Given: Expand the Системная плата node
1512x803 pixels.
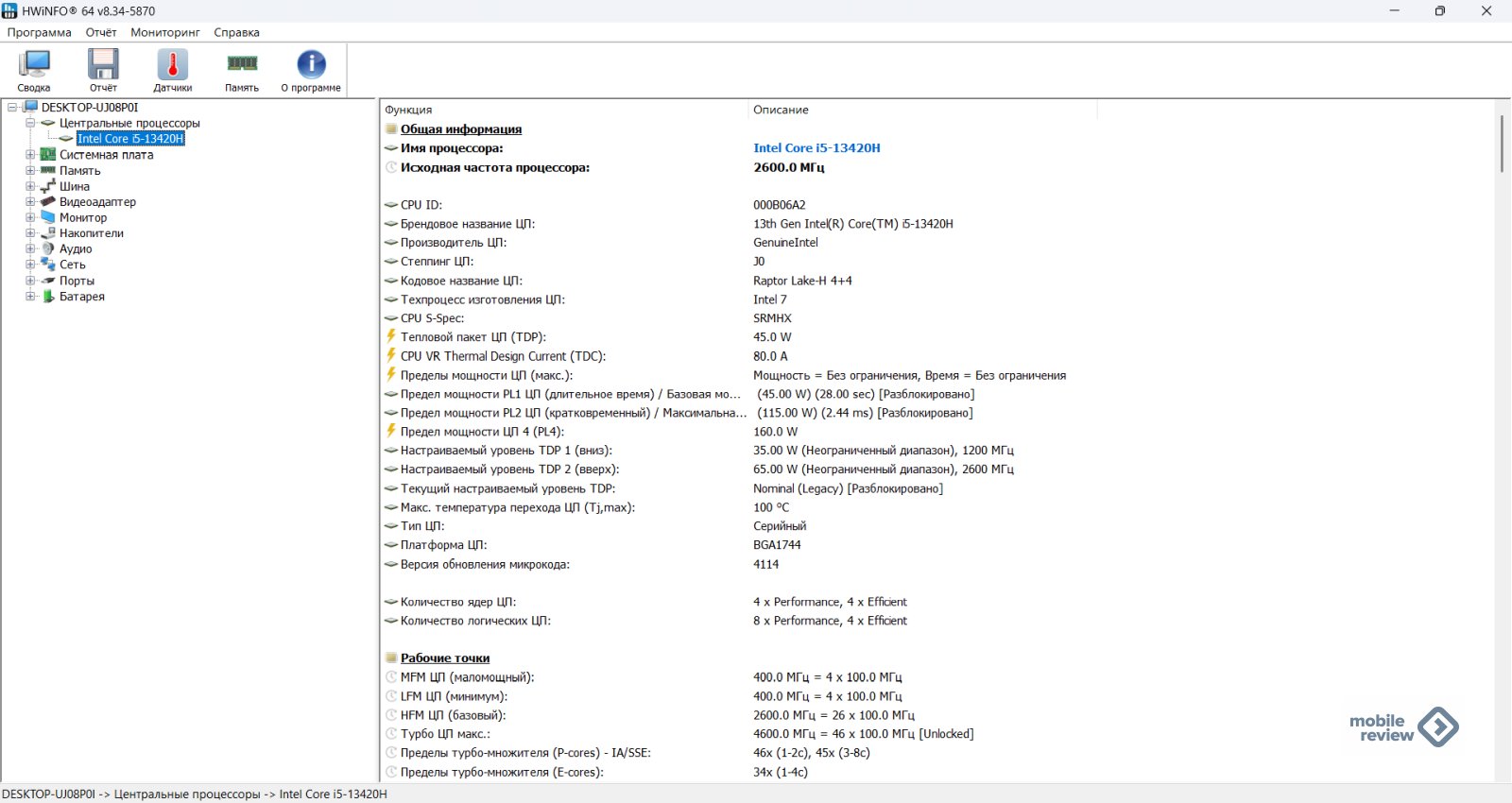Looking at the screenshot, I should [x=30, y=155].
